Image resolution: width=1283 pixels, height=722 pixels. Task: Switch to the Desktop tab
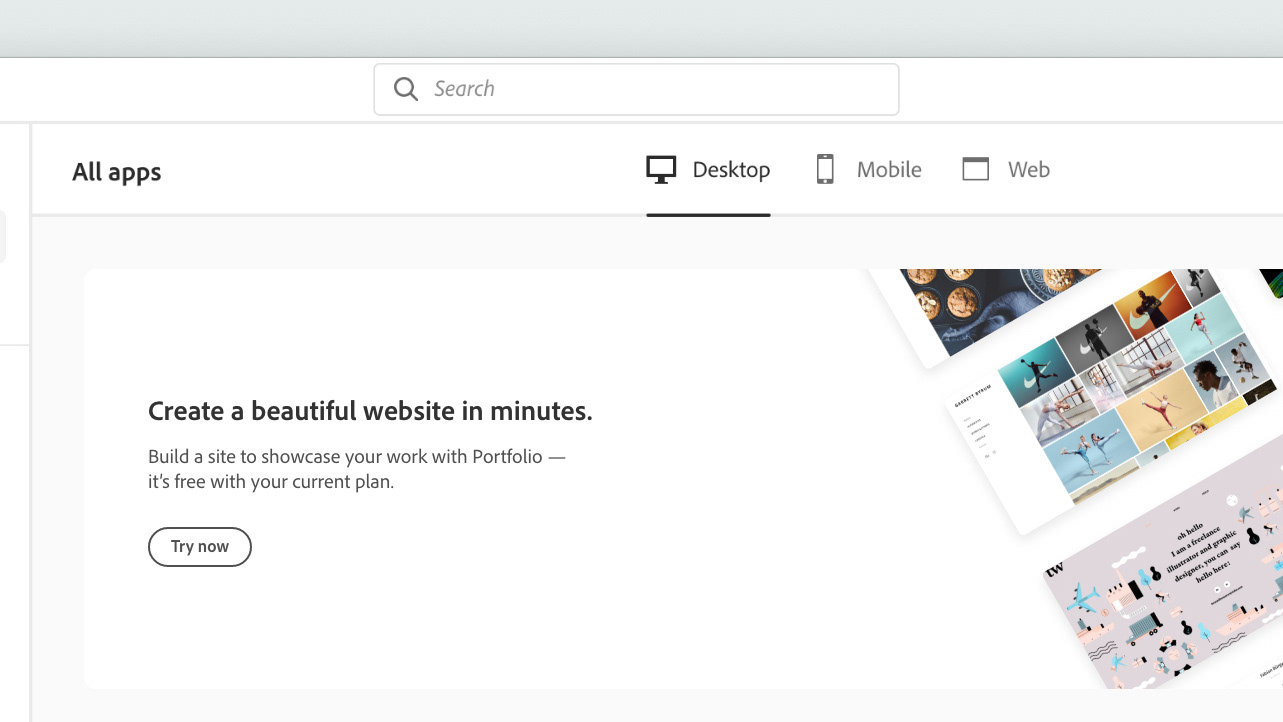(x=708, y=170)
